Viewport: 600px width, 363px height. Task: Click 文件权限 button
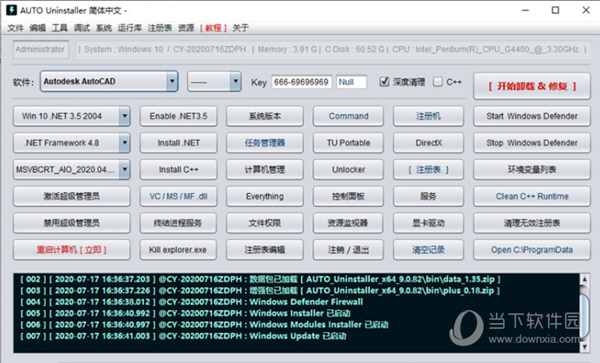[265, 223]
